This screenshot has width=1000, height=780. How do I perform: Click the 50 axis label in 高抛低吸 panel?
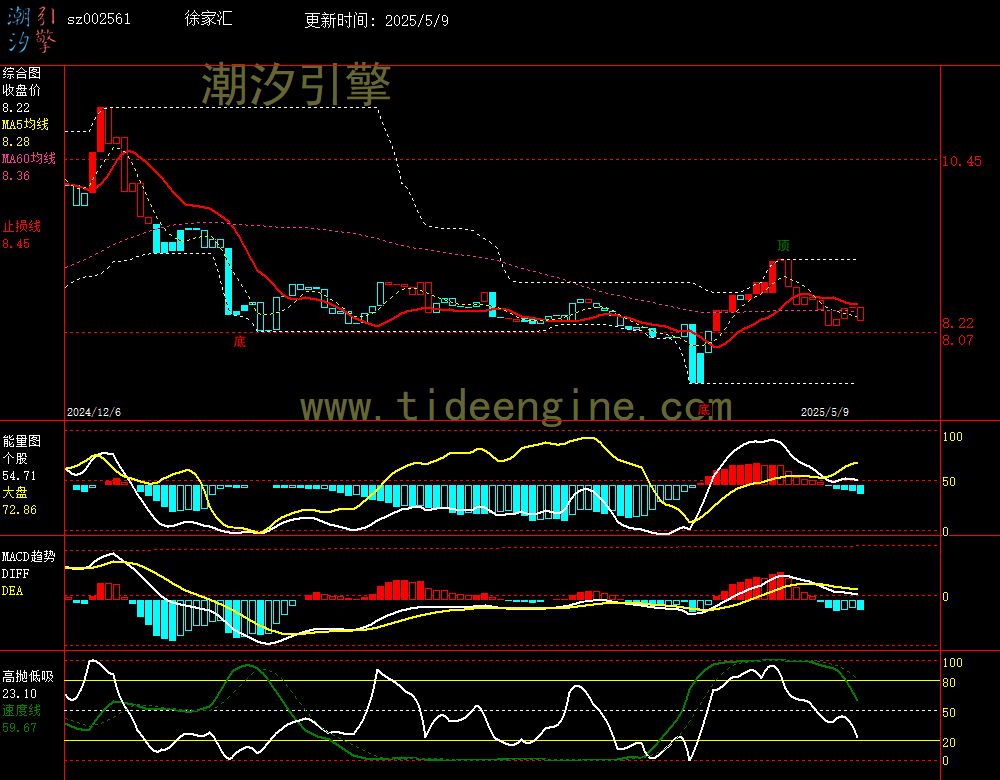[x=949, y=713]
